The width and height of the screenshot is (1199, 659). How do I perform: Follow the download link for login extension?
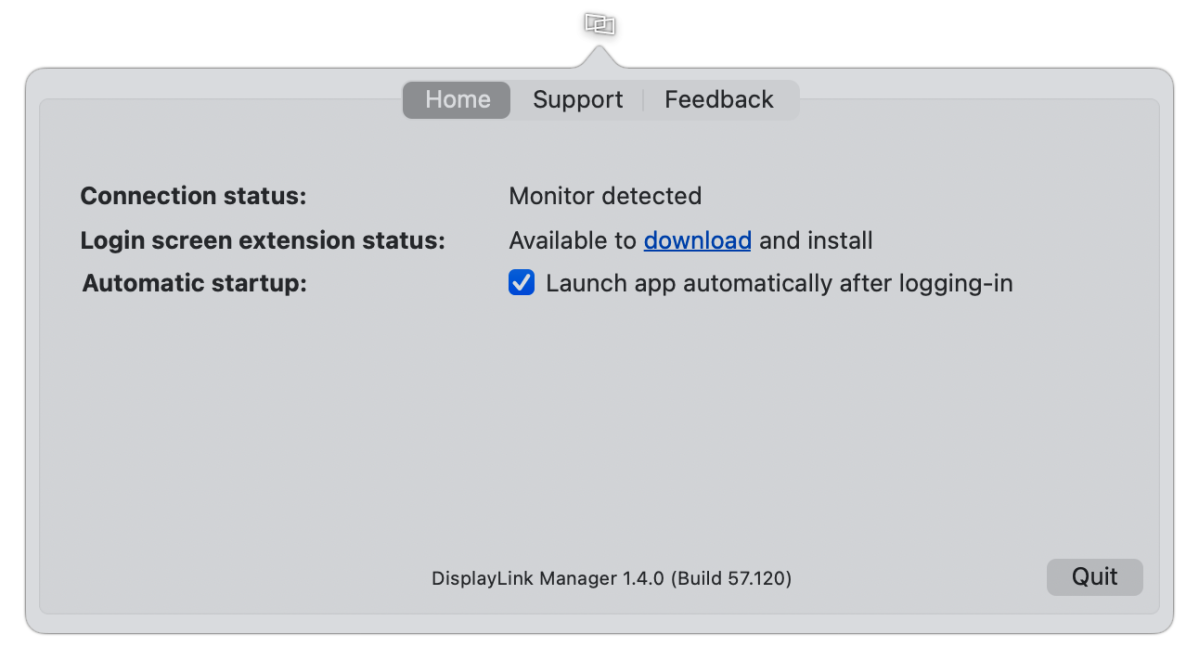tap(697, 241)
